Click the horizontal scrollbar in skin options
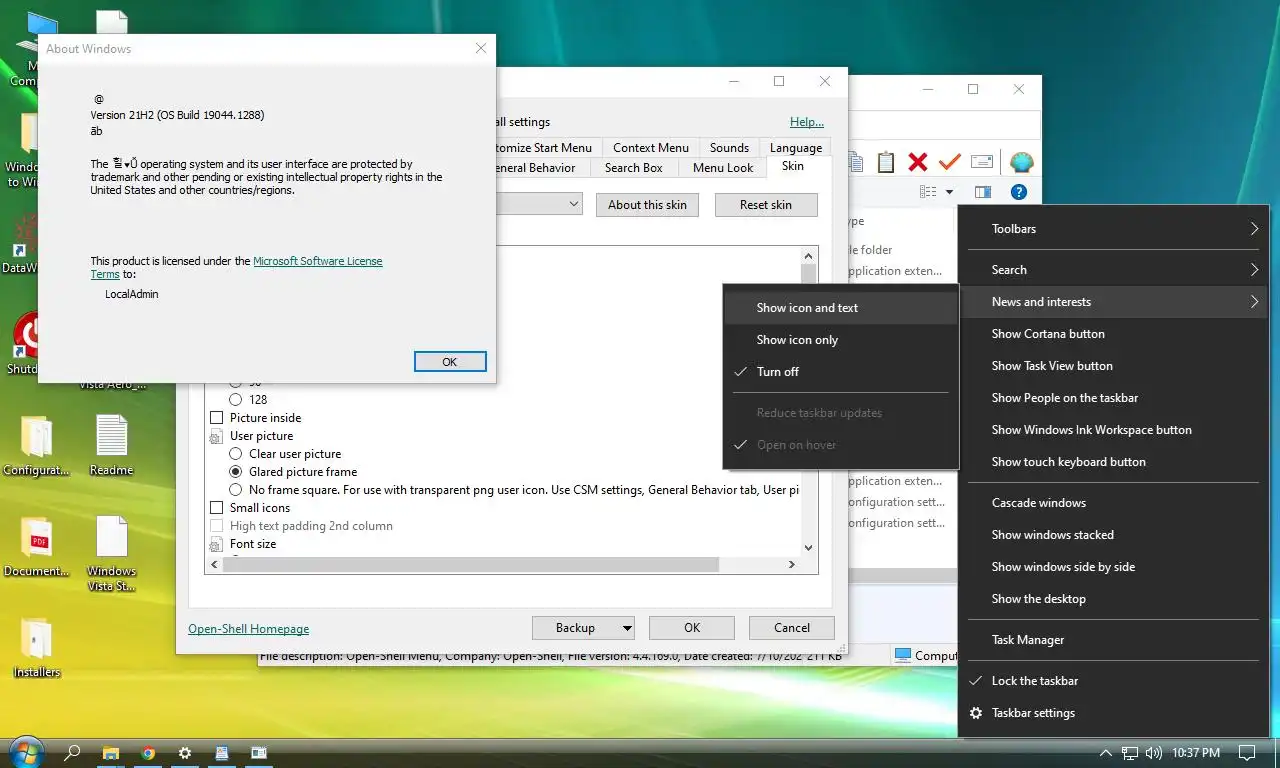Viewport: 1280px width, 768px height. pos(470,565)
